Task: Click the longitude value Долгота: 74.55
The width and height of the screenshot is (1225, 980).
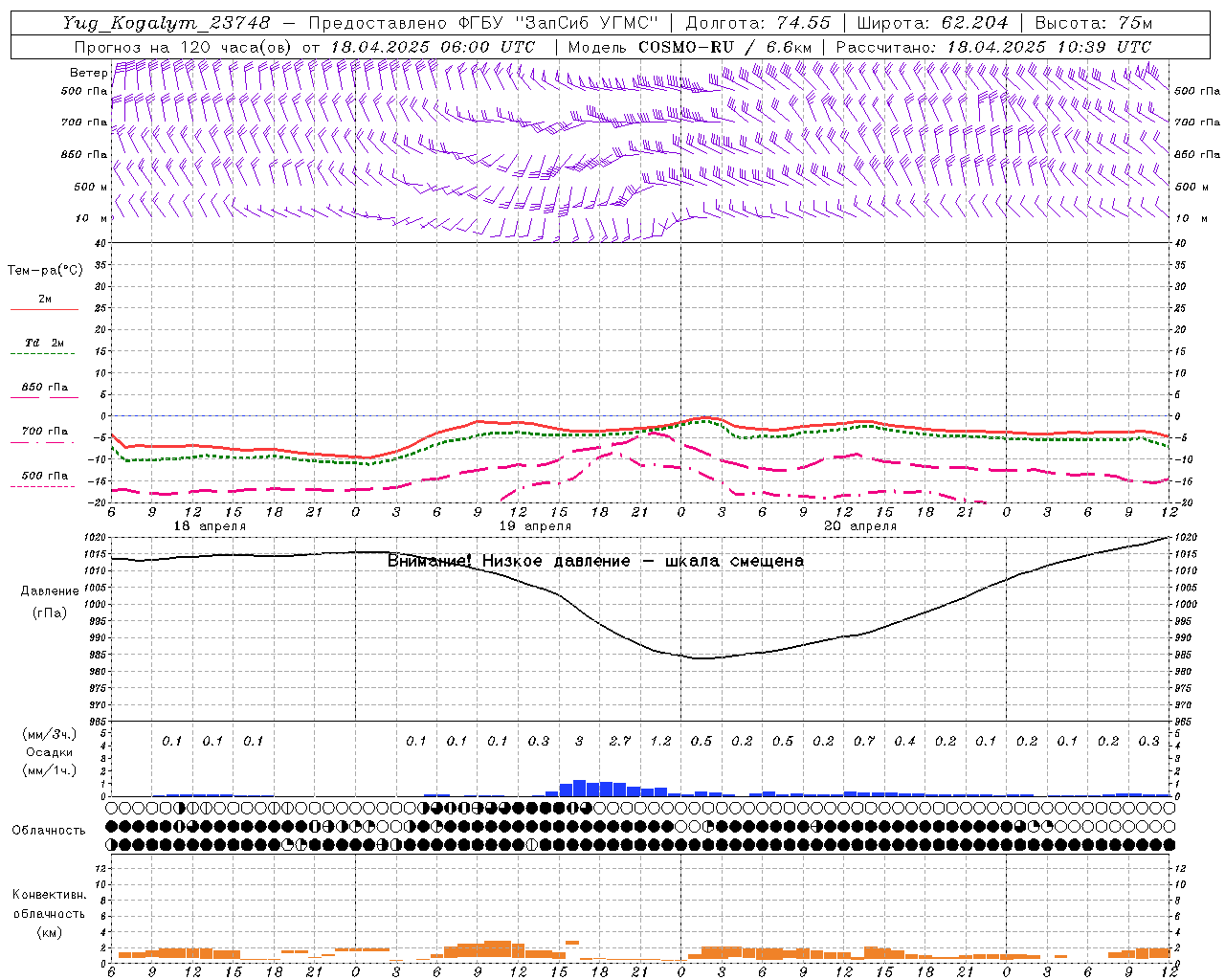Action: click(758, 23)
